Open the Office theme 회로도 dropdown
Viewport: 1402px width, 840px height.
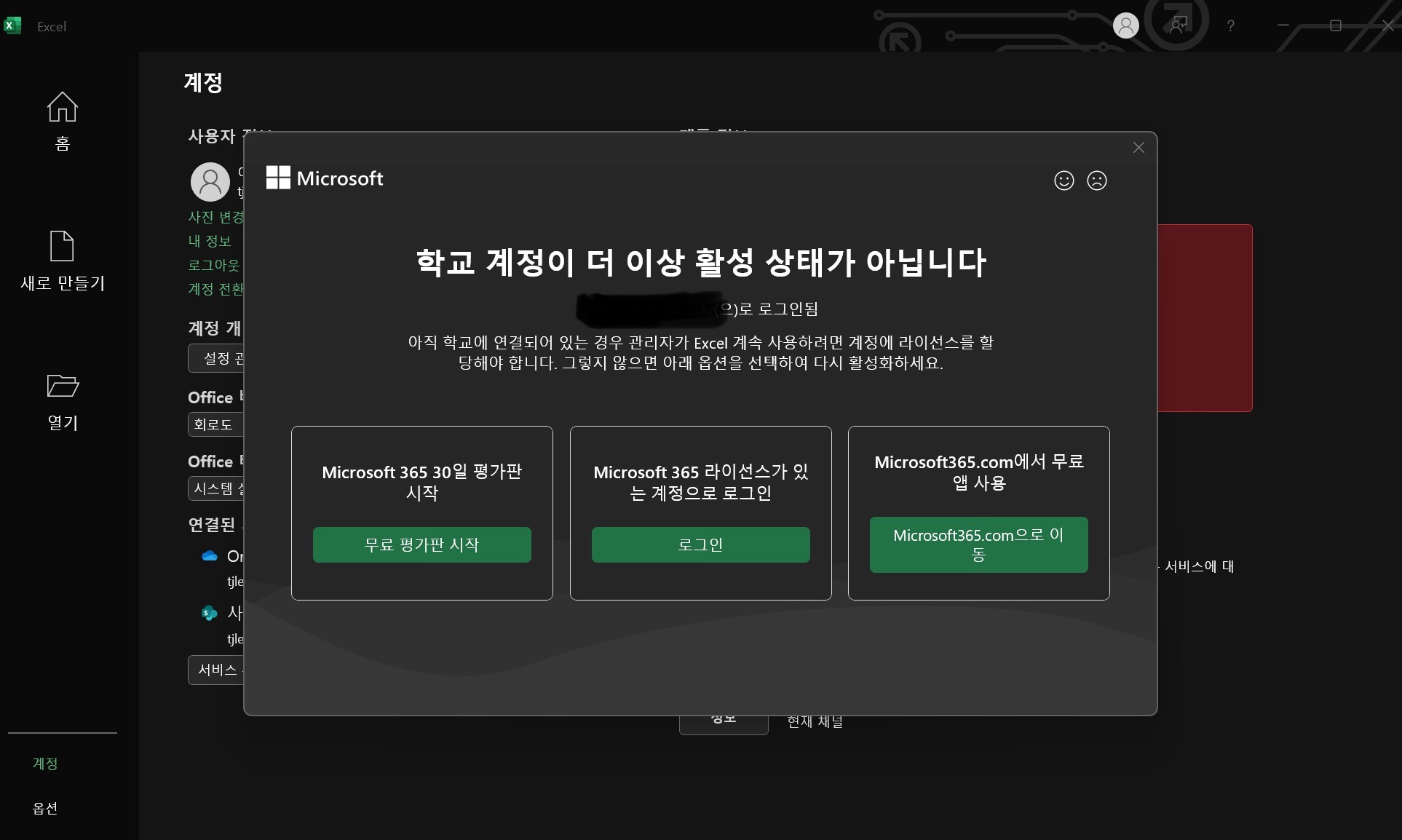(215, 424)
